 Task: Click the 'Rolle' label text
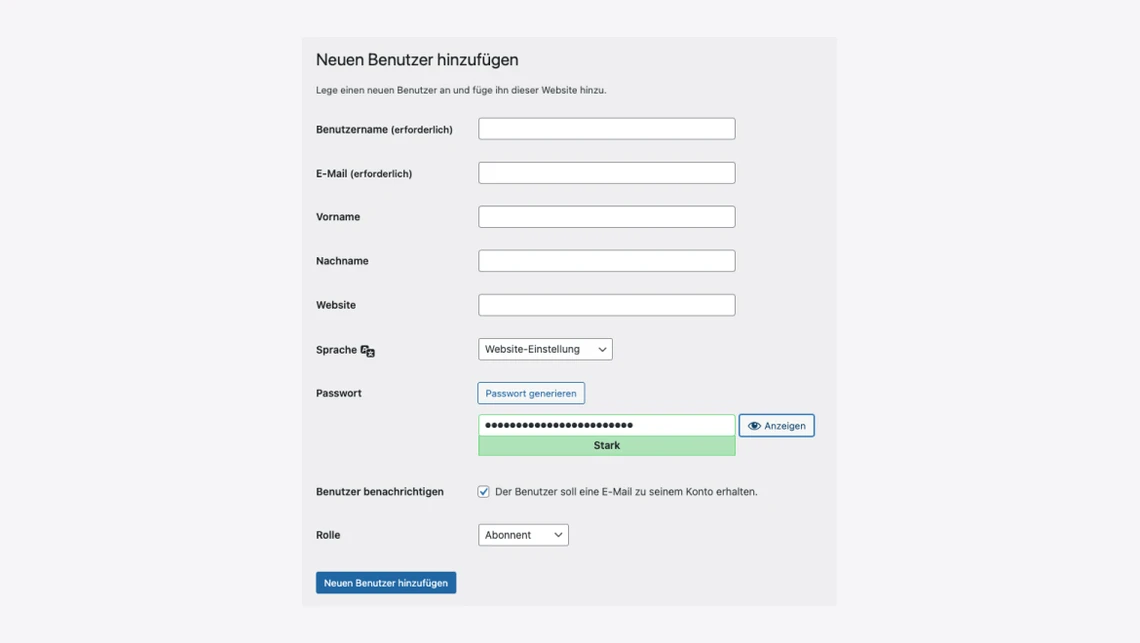(328, 535)
